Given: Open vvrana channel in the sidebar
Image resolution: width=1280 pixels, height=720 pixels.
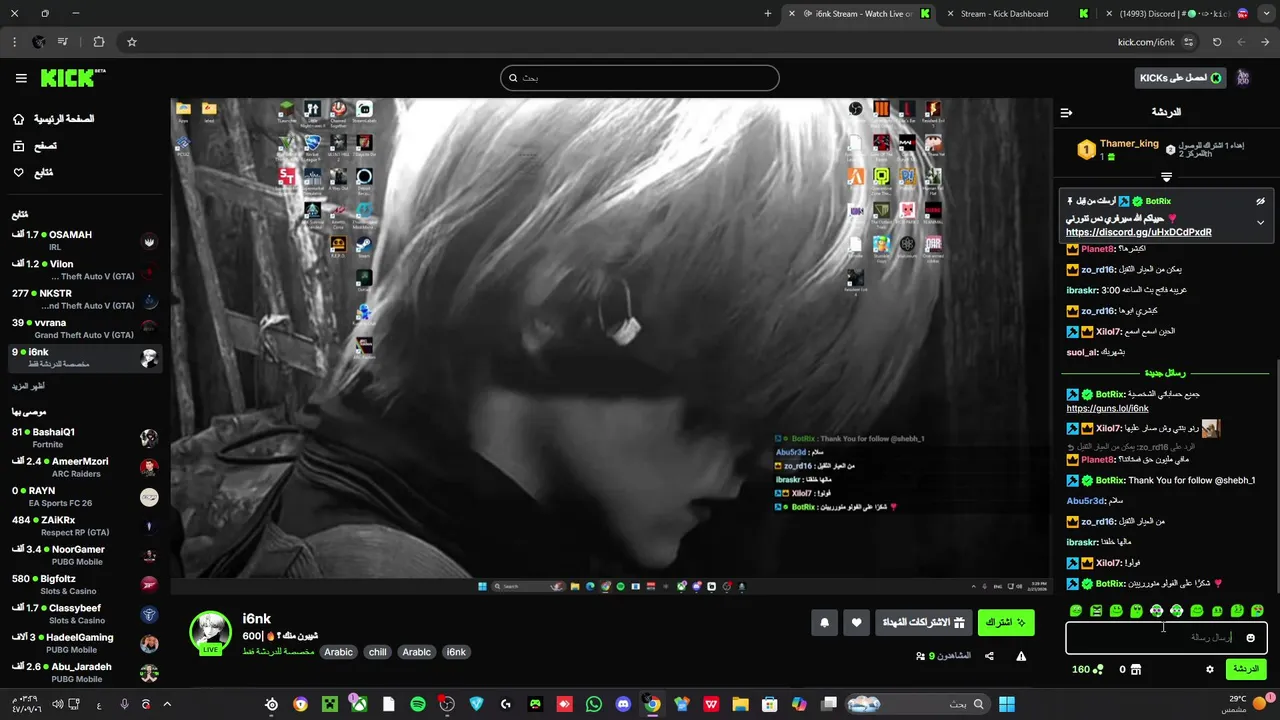Looking at the screenshot, I should pyautogui.click(x=85, y=328).
